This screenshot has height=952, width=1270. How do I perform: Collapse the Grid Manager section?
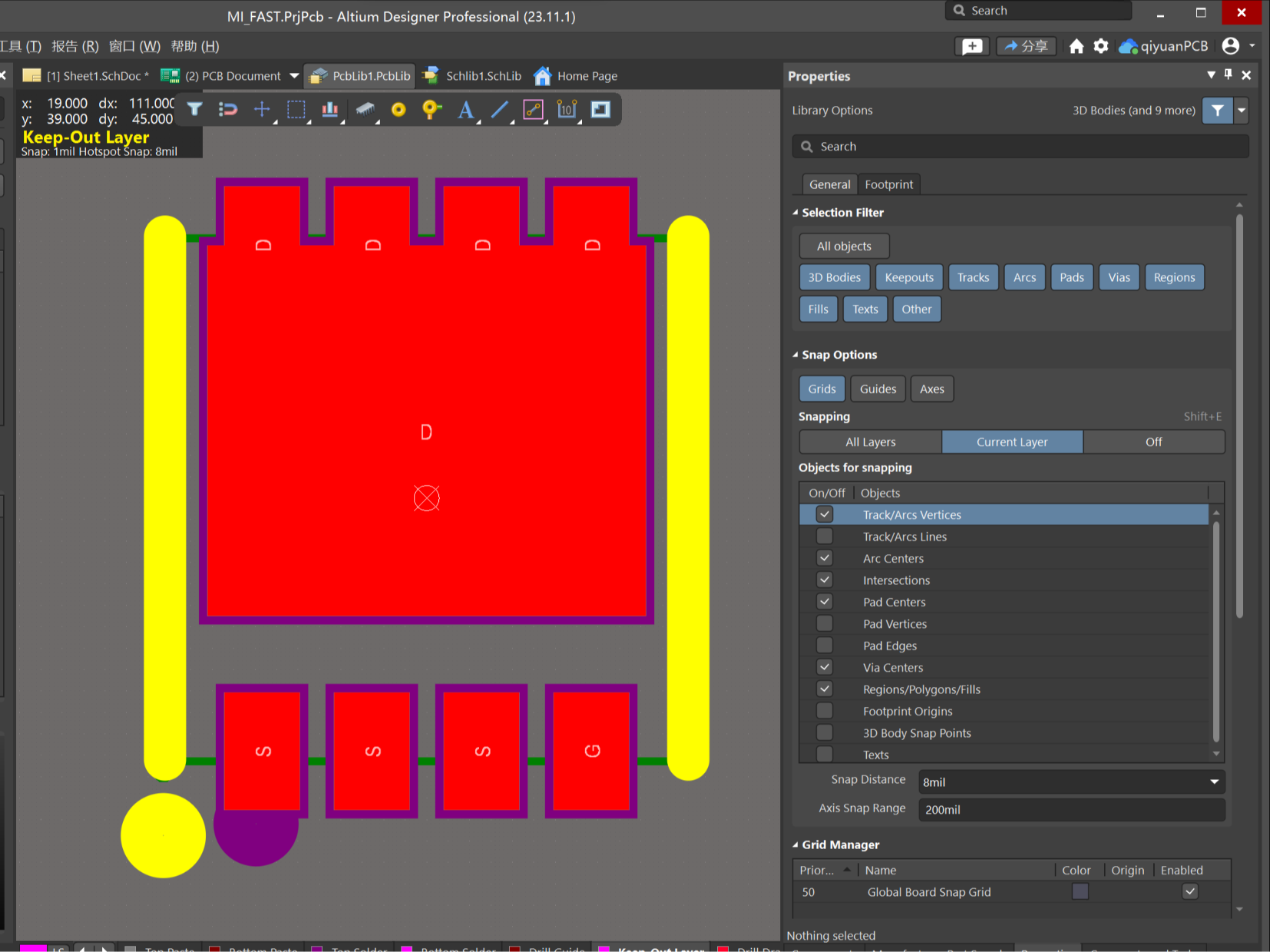[x=795, y=845]
